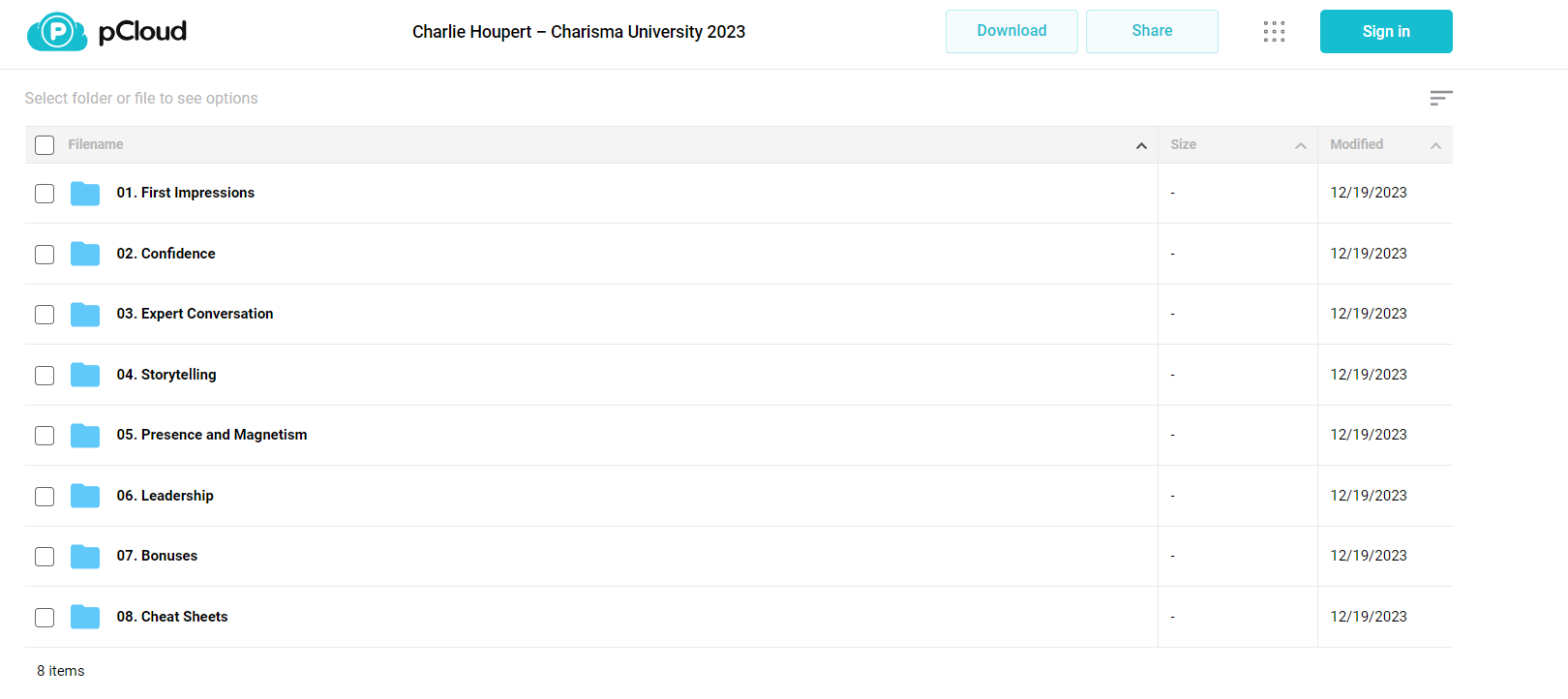Image resolution: width=1568 pixels, height=699 pixels.
Task: Click the Share button
Action: point(1152,31)
